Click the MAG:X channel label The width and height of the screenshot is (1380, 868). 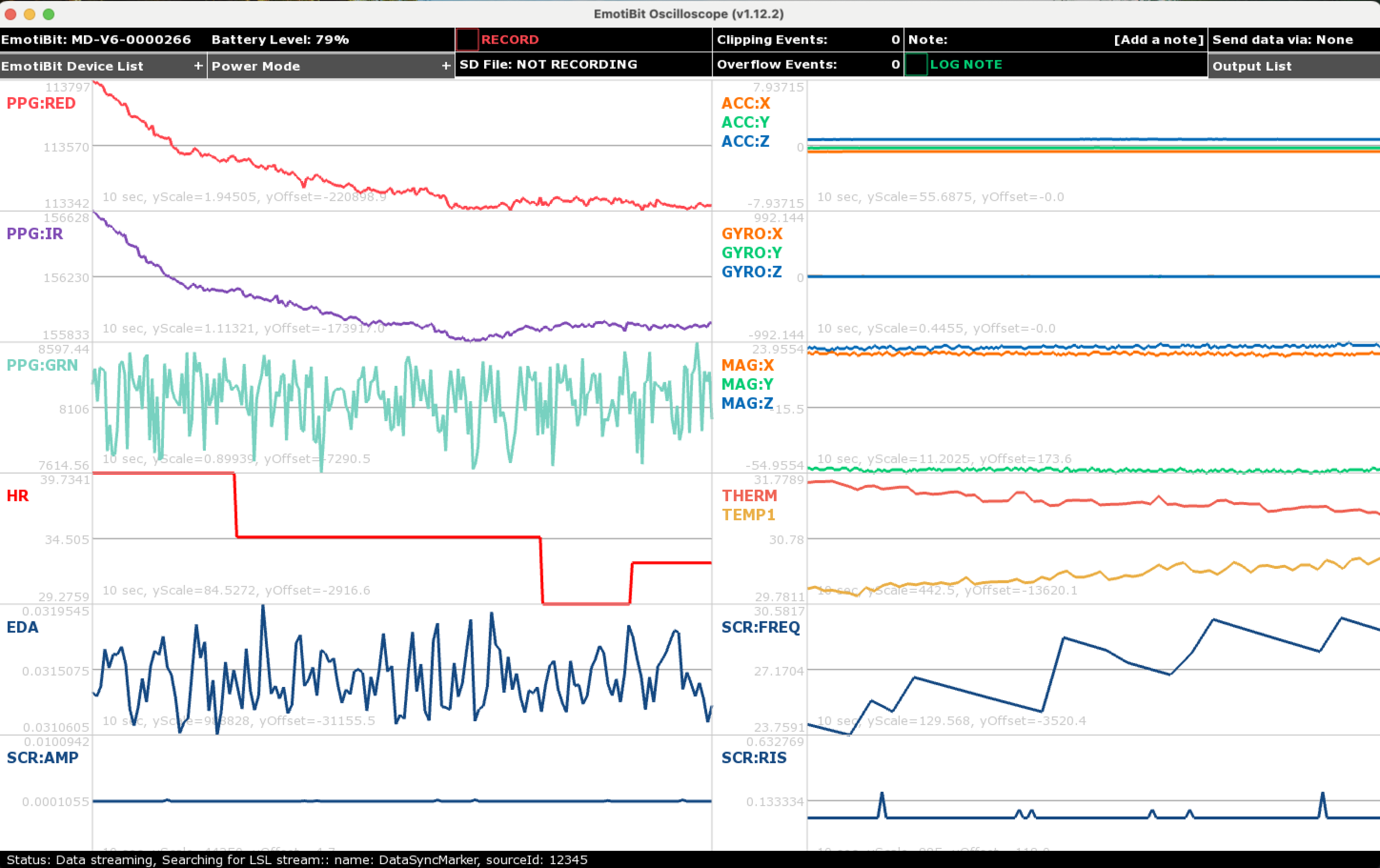[x=747, y=365]
